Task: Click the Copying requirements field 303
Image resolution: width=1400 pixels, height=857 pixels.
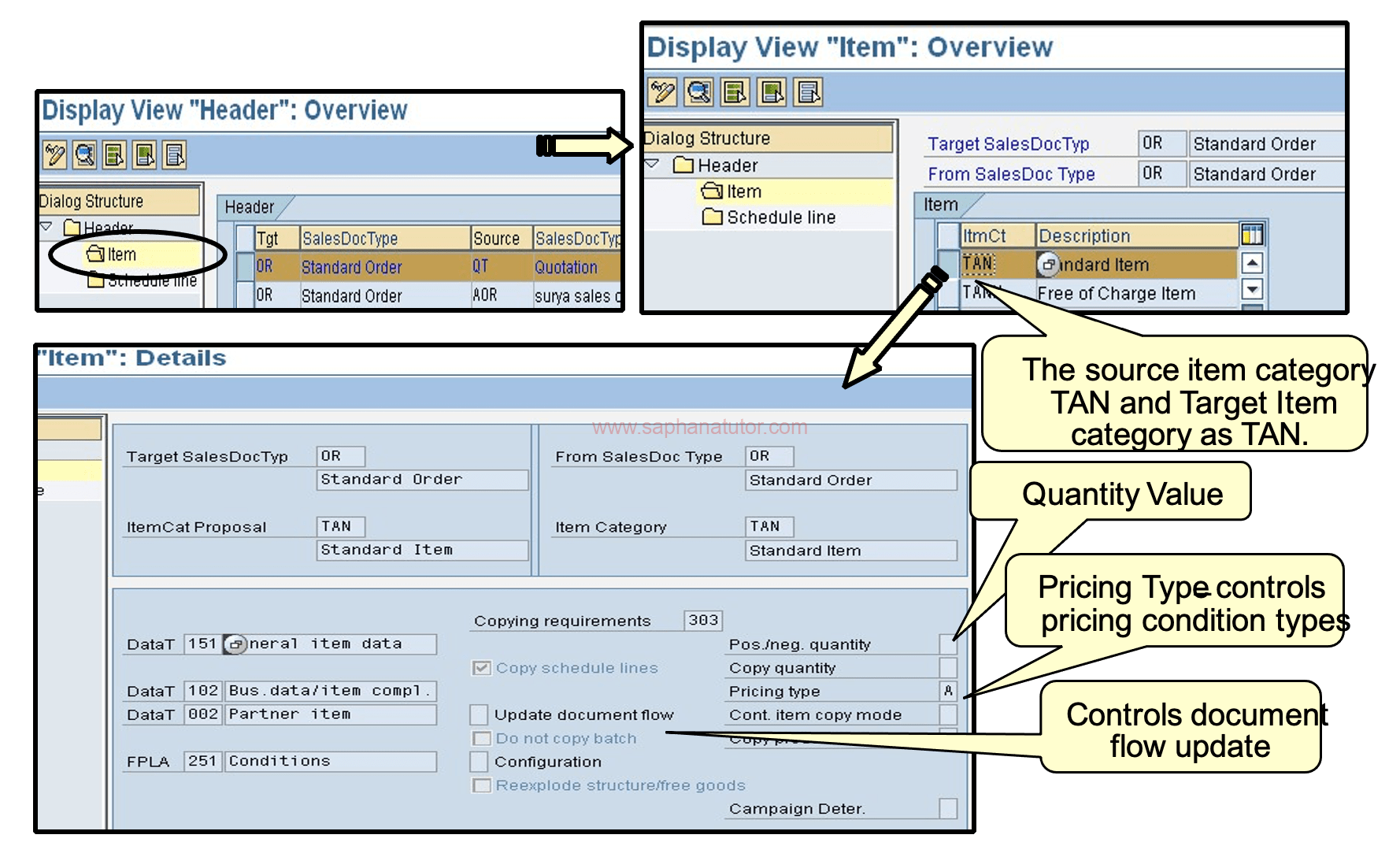Action: tap(703, 621)
